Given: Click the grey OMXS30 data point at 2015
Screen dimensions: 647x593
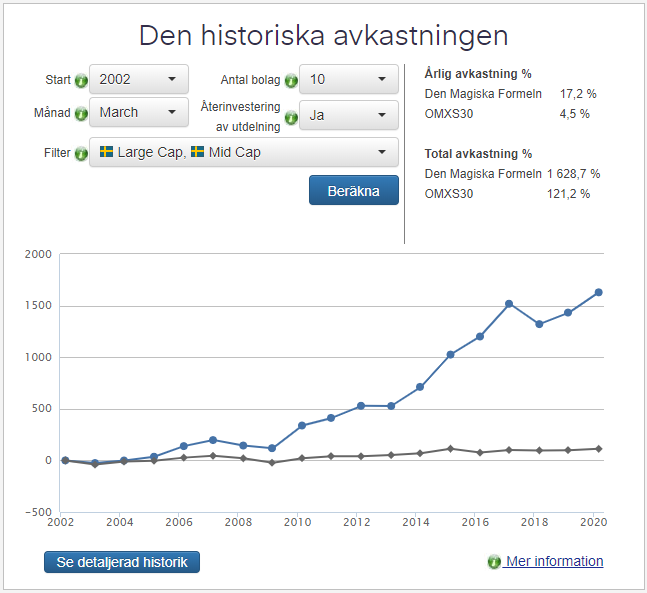Looking at the screenshot, I should (x=450, y=448).
